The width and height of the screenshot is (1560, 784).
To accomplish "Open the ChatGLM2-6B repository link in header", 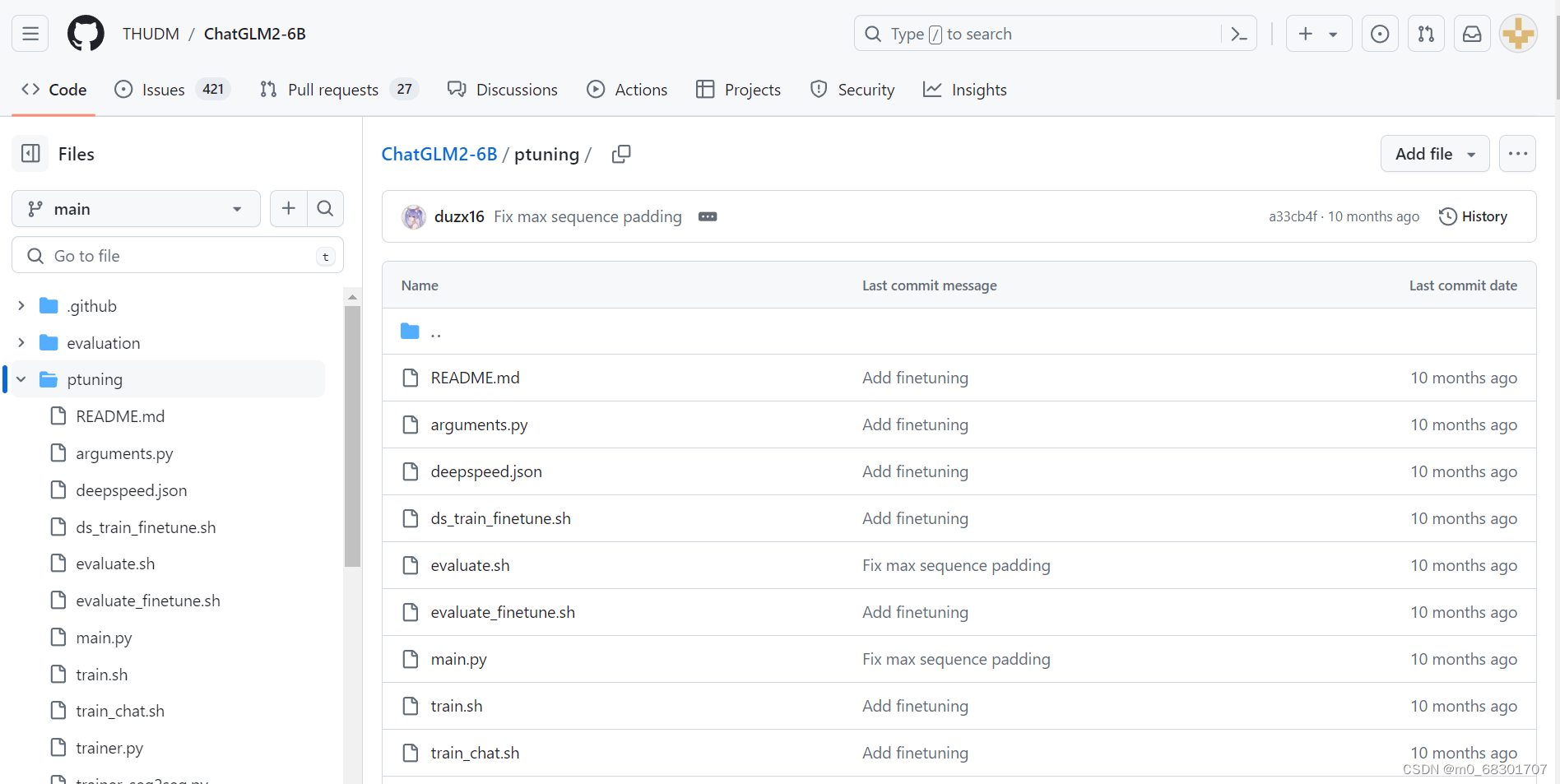I will (255, 34).
